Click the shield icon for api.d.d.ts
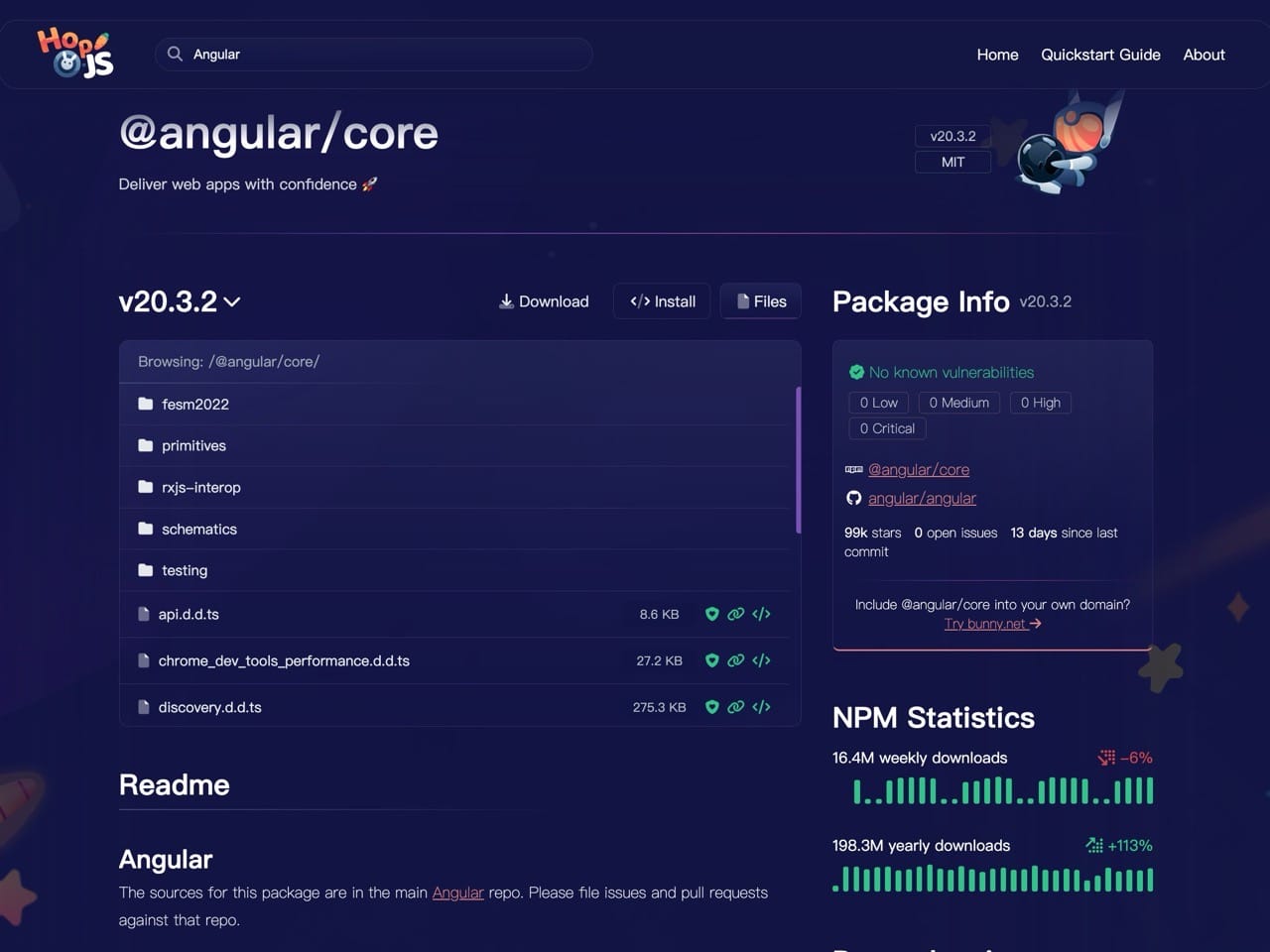1270x952 pixels. click(x=711, y=614)
